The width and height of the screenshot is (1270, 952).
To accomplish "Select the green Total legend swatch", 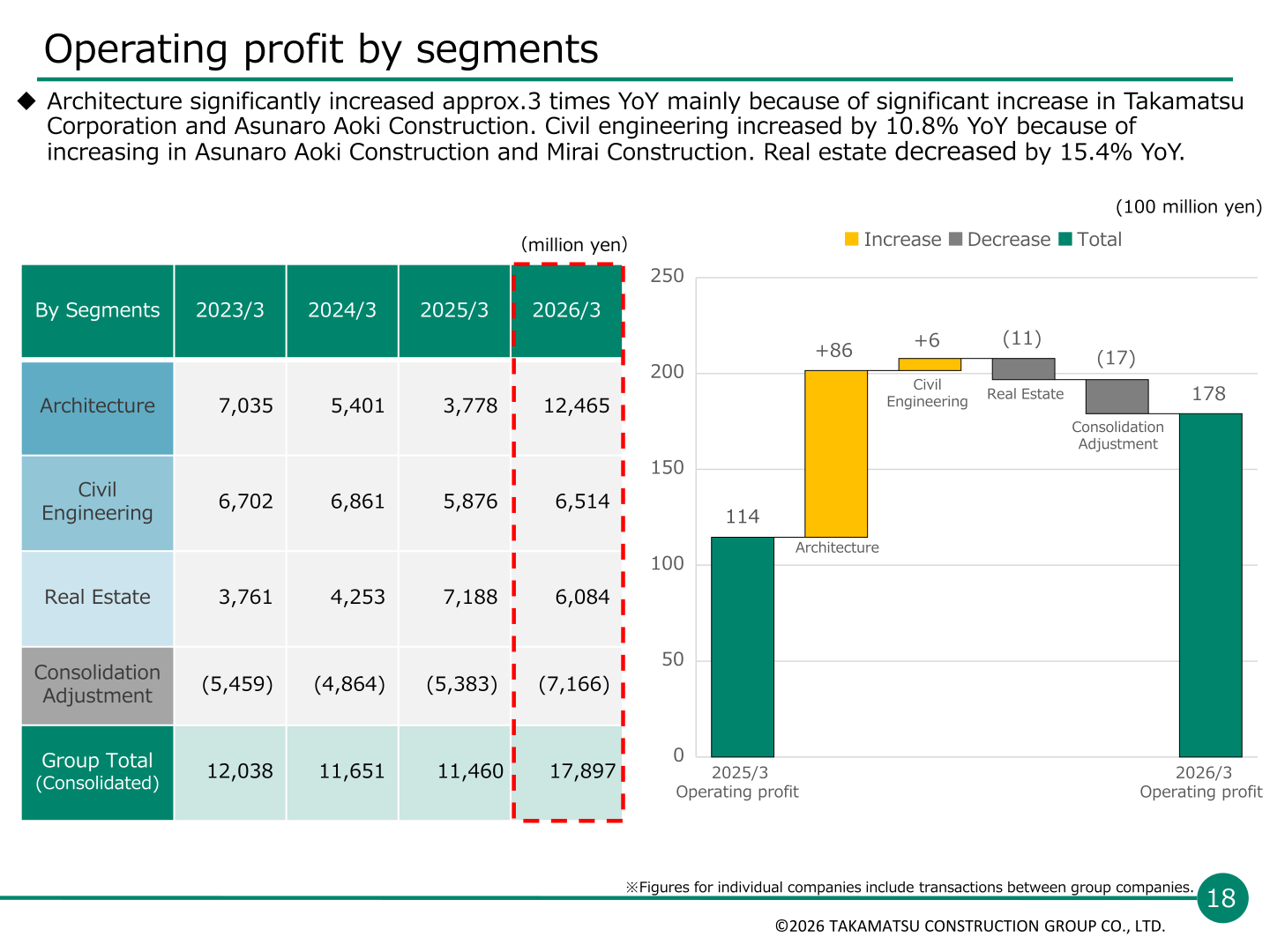I will (x=1065, y=239).
